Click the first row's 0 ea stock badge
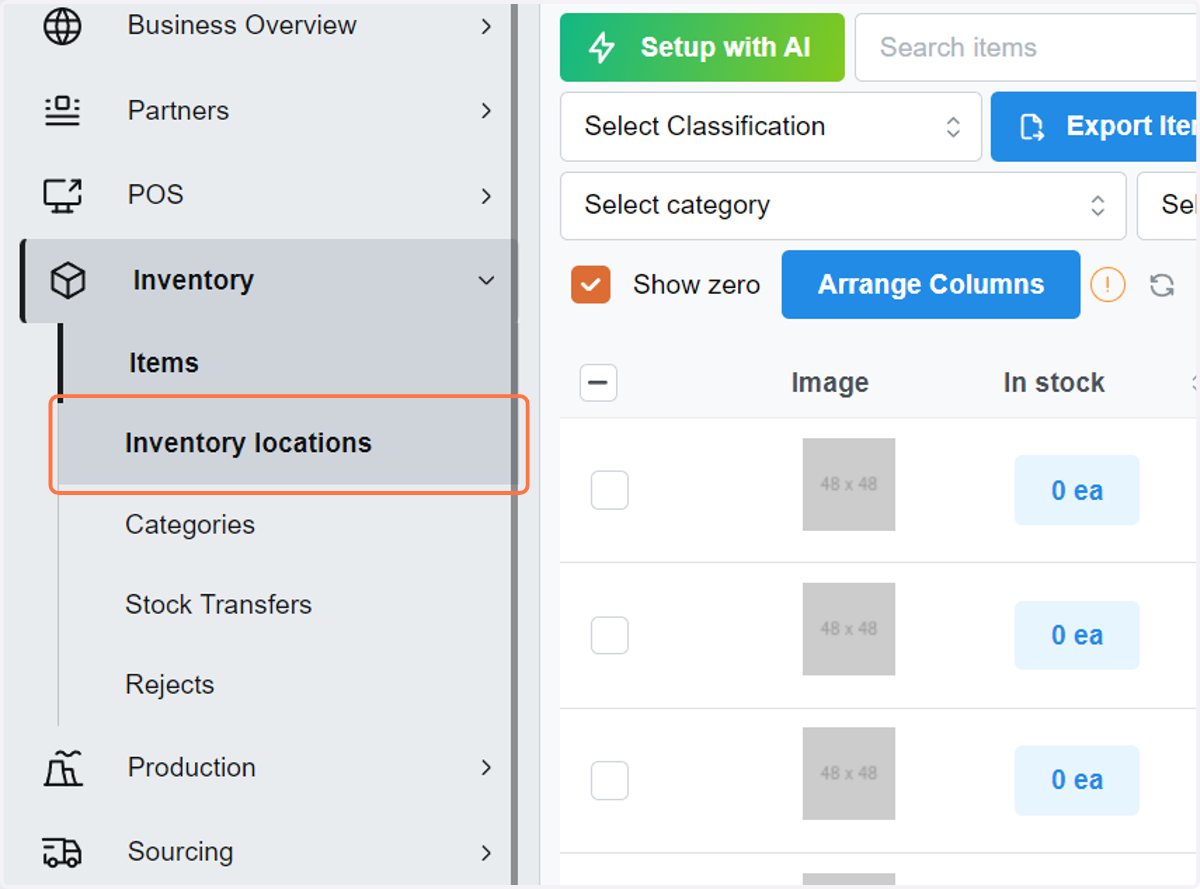 click(1077, 490)
